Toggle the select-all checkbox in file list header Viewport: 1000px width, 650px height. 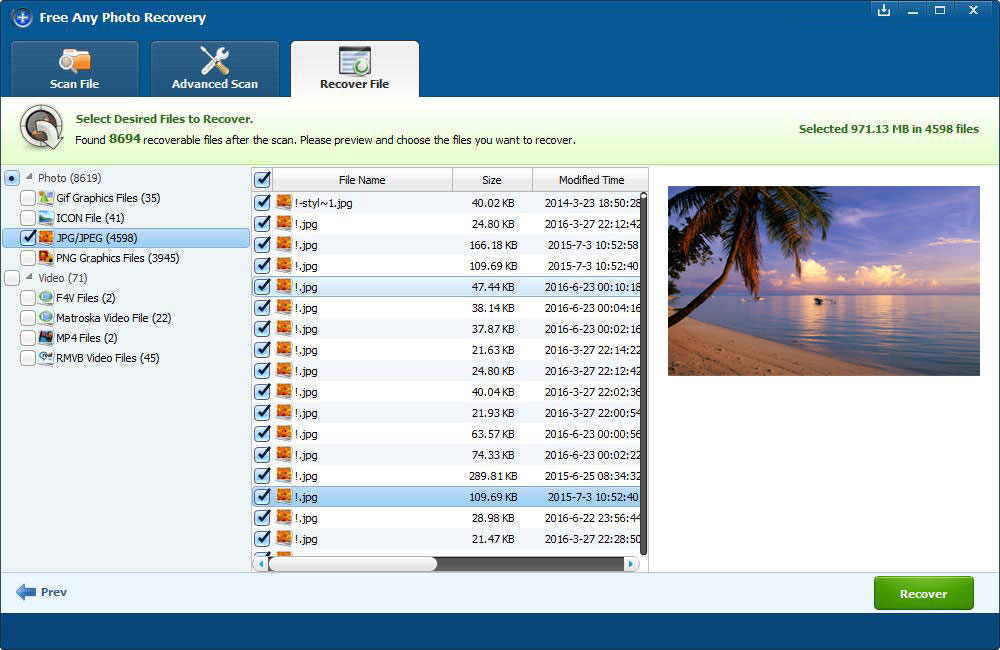pyautogui.click(x=263, y=180)
